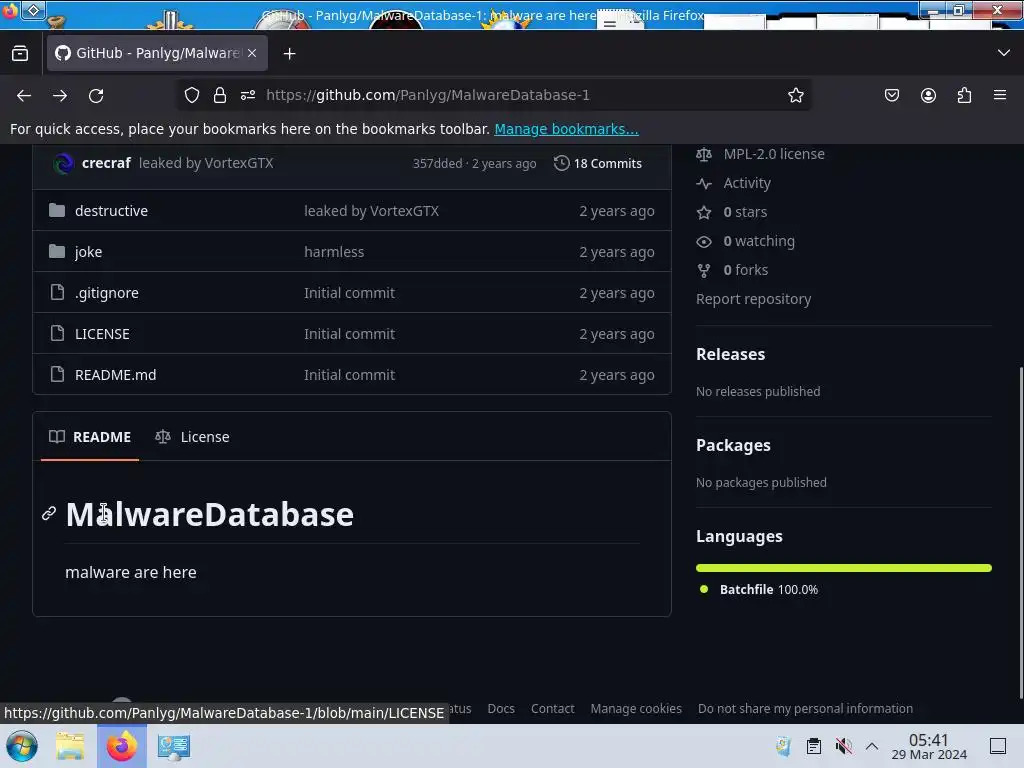This screenshot has width=1024, height=768.
Task: Click Manage cookies in footer
Action: tap(636, 709)
